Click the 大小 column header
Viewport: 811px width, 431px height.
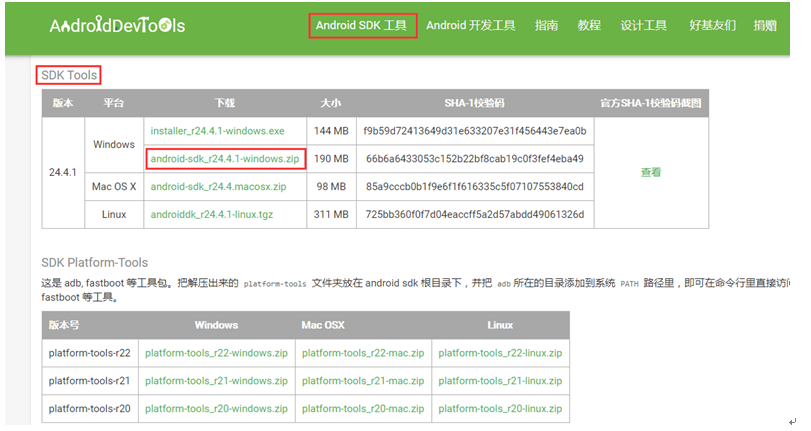(x=331, y=103)
